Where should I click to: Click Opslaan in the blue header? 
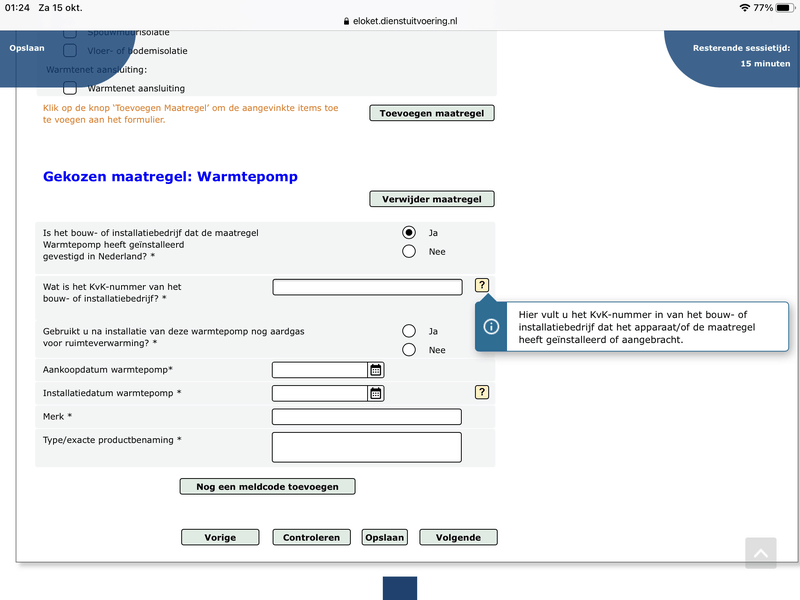tap(27, 48)
